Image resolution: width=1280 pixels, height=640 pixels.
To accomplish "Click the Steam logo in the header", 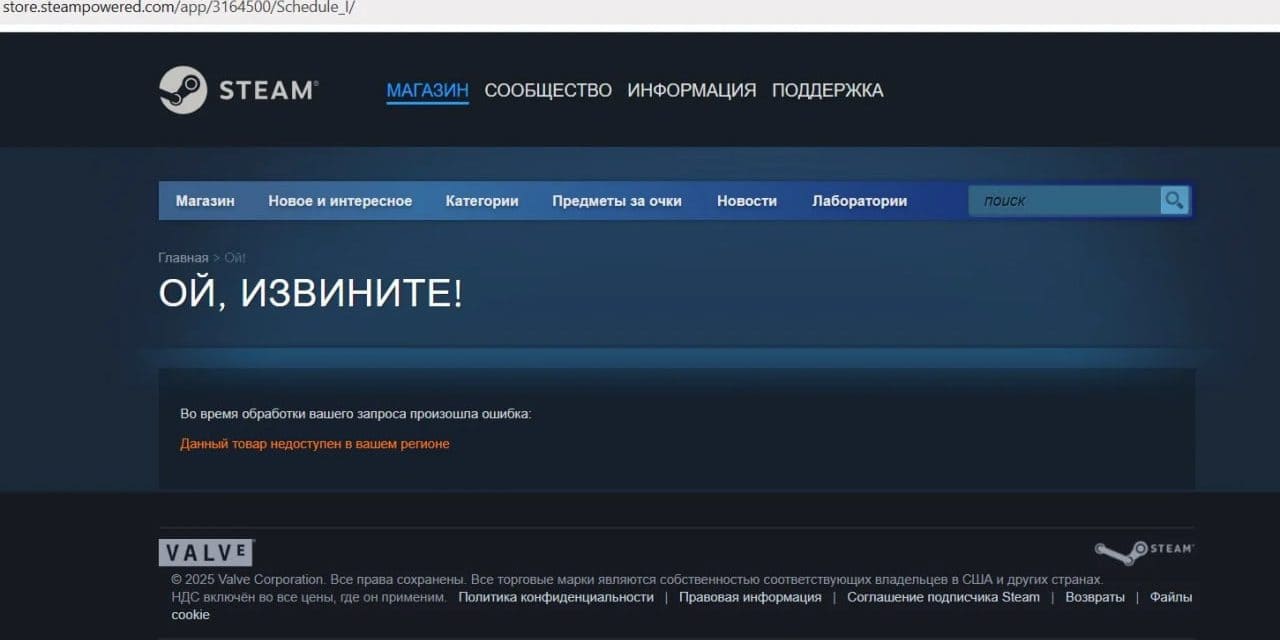I will 238,90.
